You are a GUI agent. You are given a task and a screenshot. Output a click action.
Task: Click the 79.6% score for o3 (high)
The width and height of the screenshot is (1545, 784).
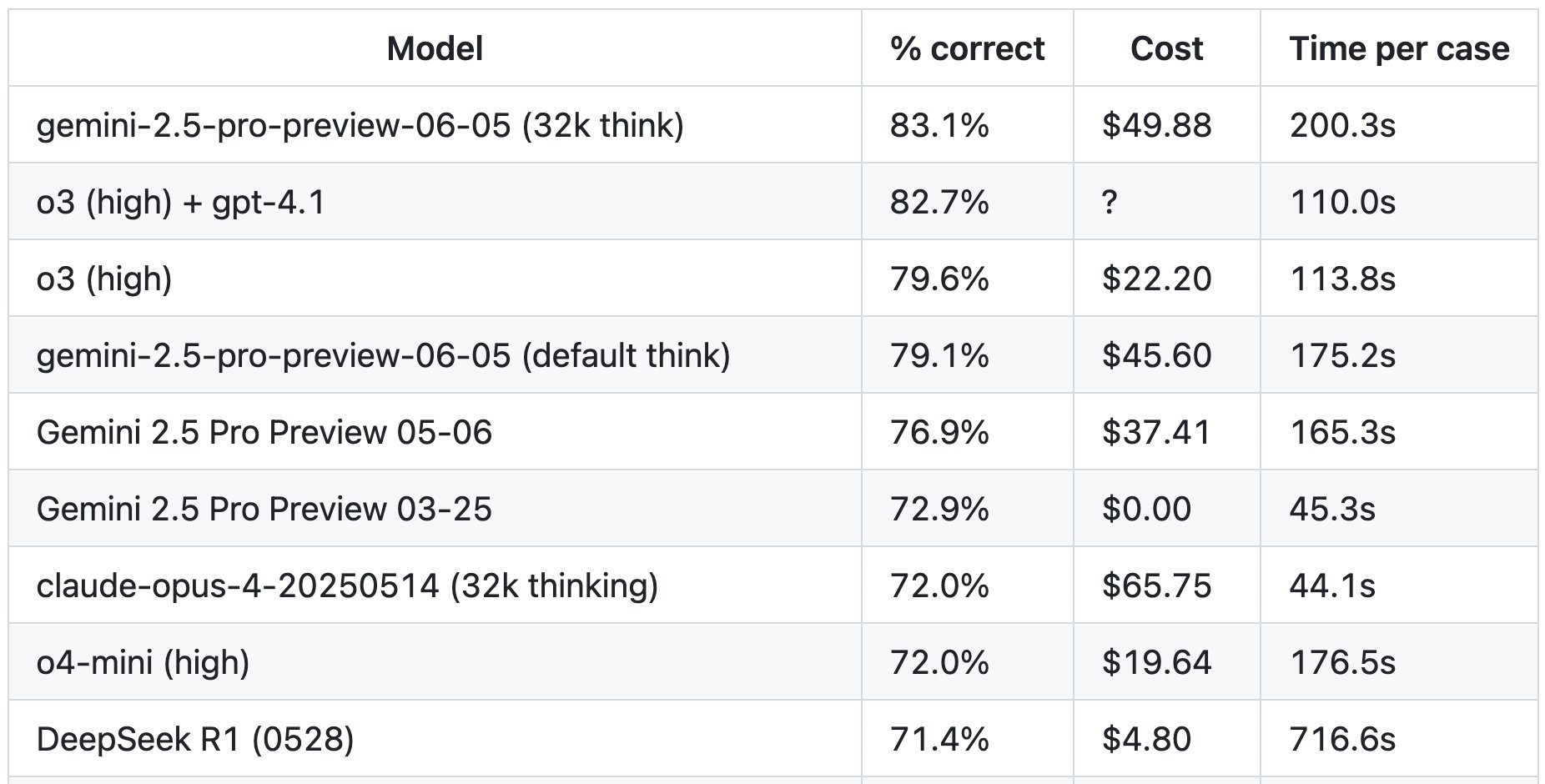click(939, 279)
